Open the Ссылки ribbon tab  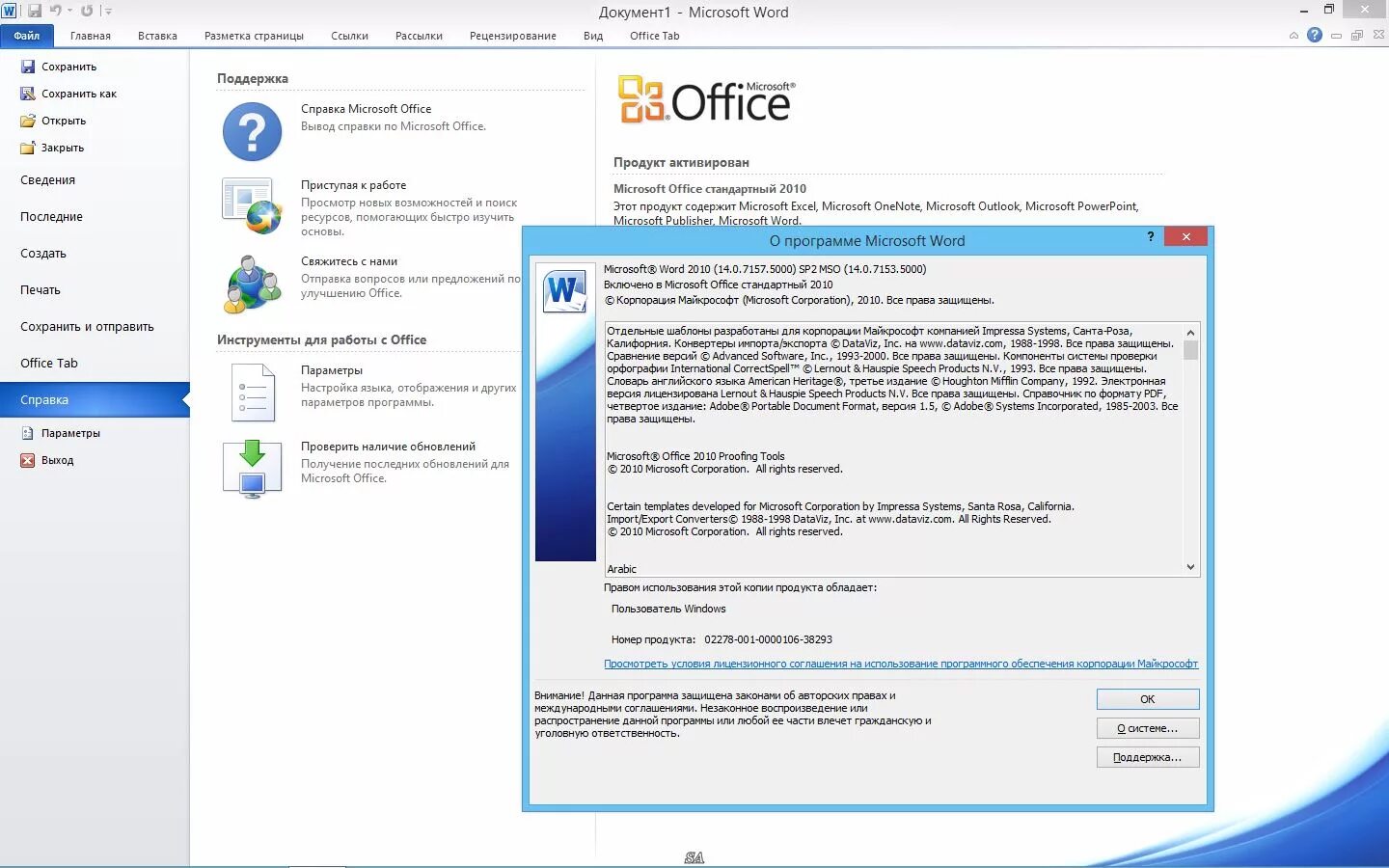tap(349, 36)
